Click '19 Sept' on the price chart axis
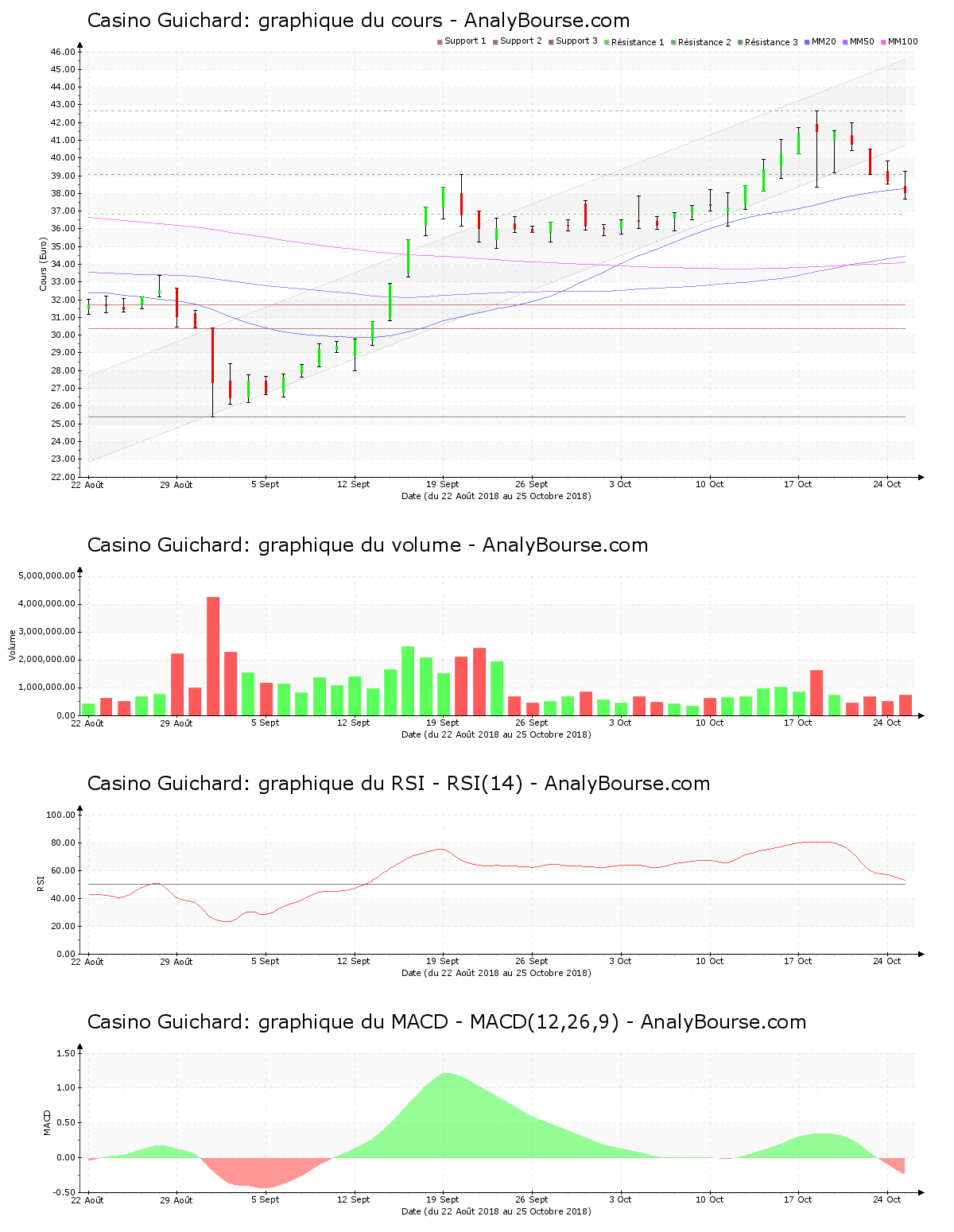954x1232 pixels. point(443,484)
